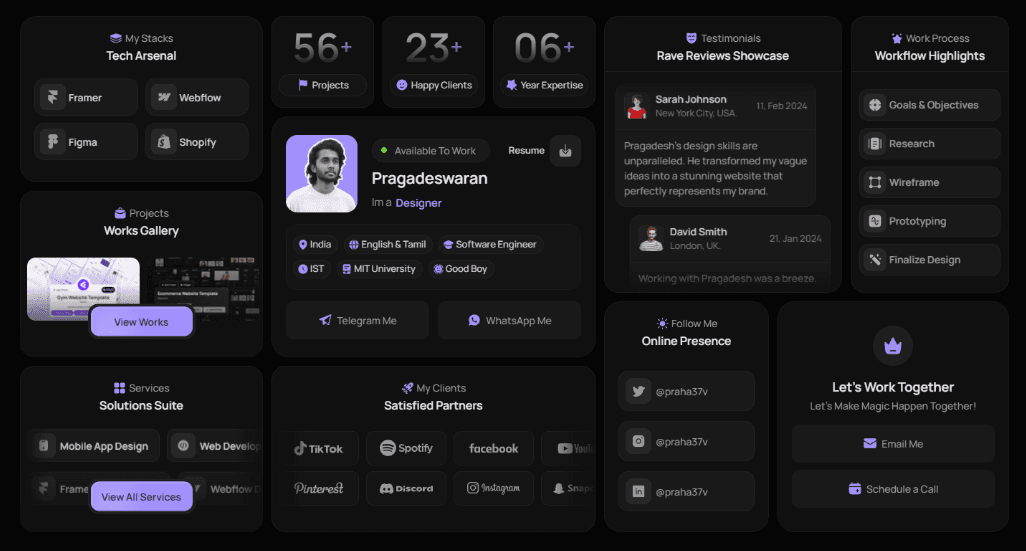This screenshot has width=1026, height=551.
Task: Open the LinkedIn @praha37v handle
Action: coord(686,491)
